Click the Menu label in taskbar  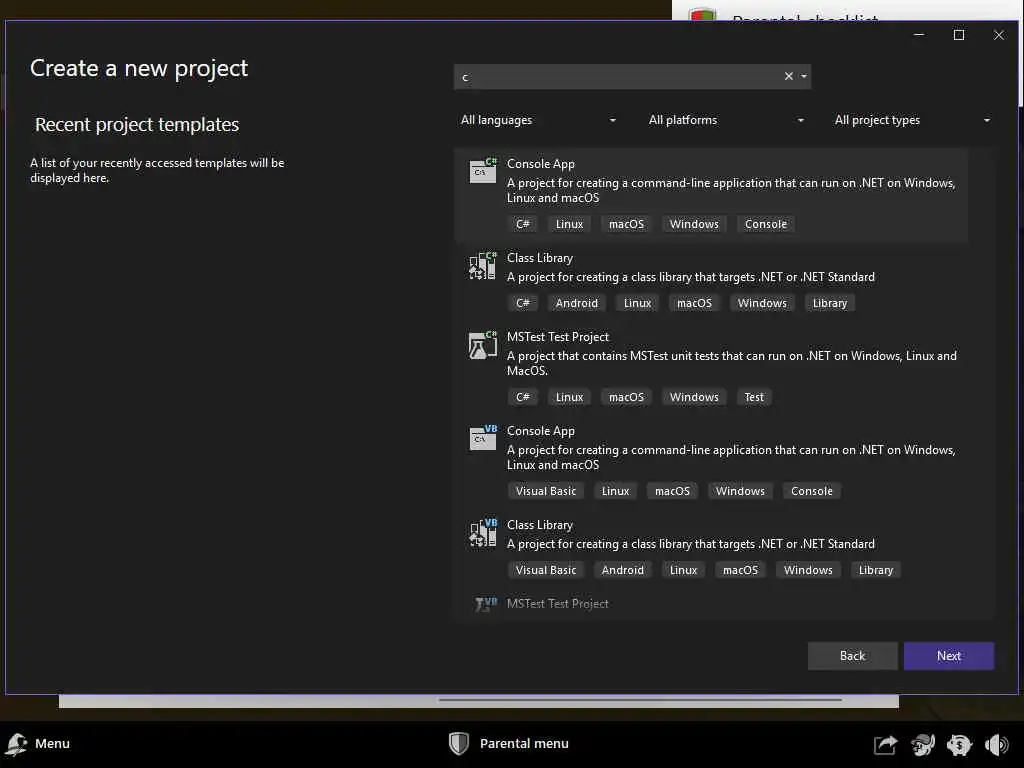[x=52, y=744]
